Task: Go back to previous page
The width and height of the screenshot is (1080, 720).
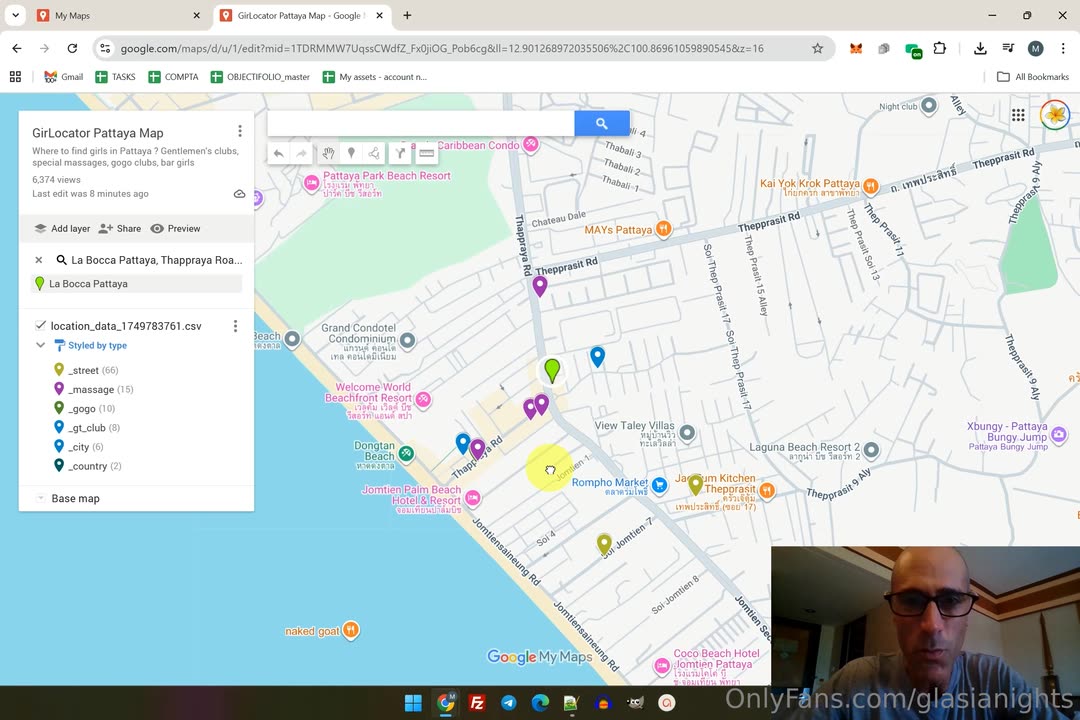Action: (x=17, y=48)
